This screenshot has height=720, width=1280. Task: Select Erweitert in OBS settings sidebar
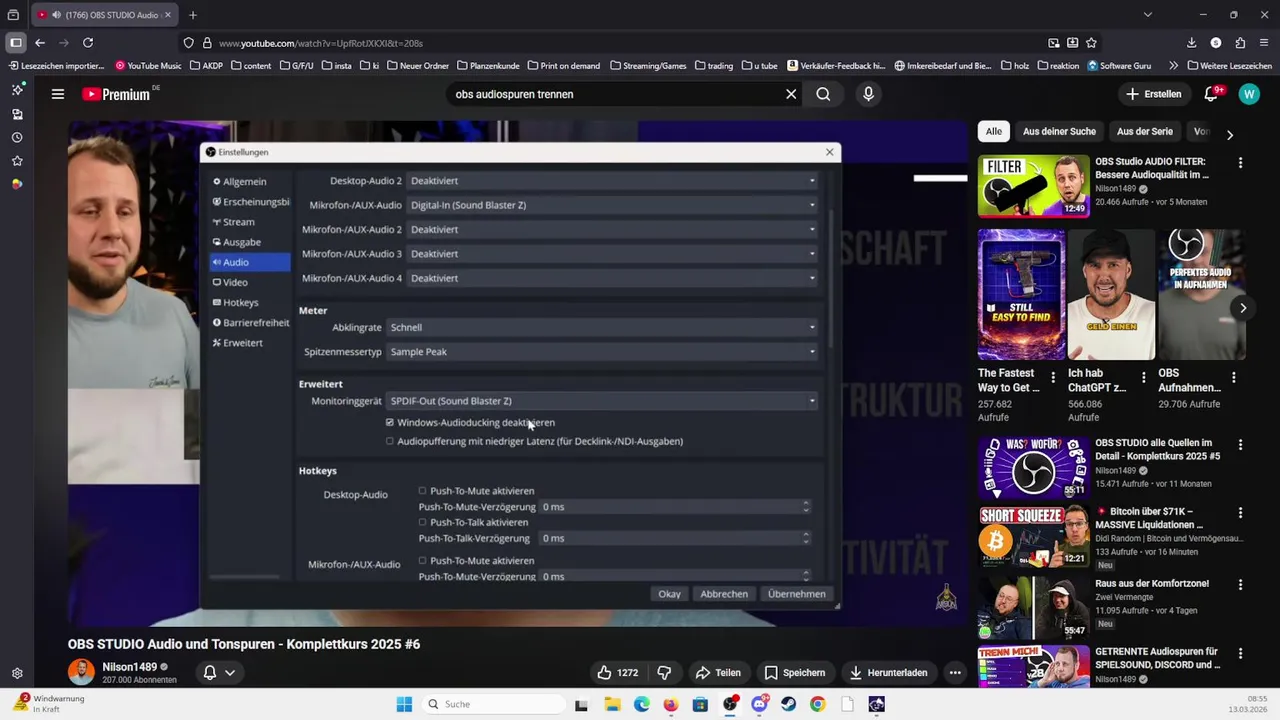click(242, 343)
